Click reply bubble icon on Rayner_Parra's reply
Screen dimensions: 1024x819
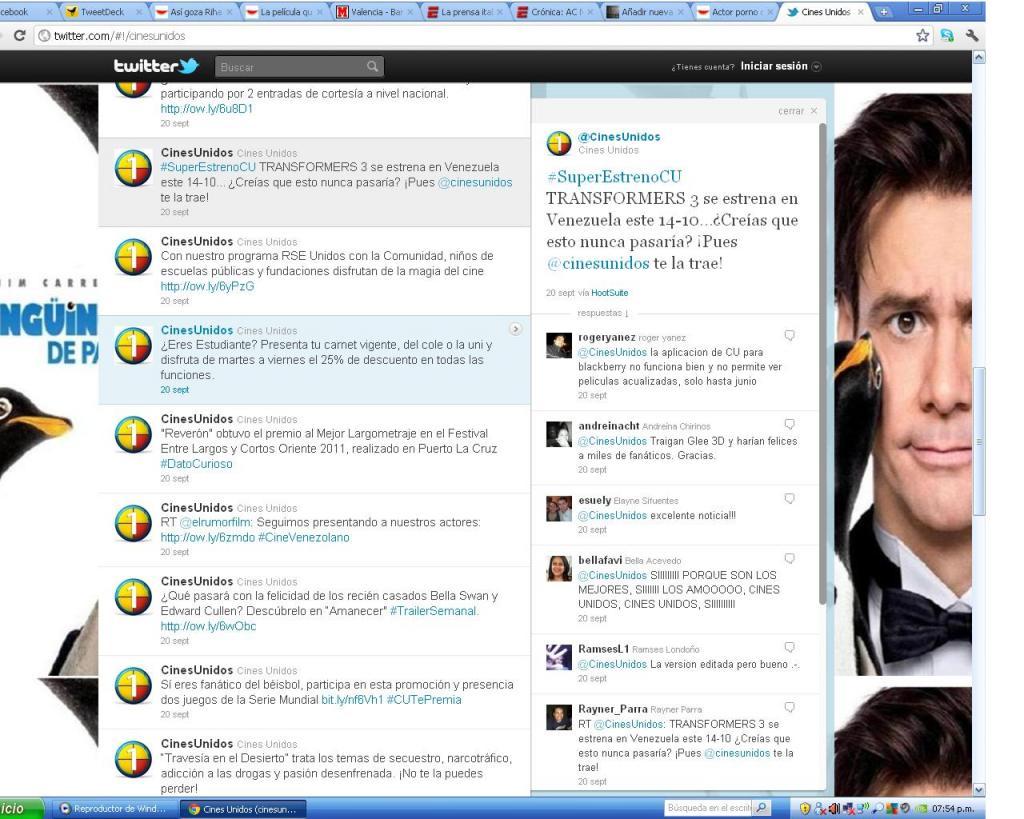pos(790,707)
